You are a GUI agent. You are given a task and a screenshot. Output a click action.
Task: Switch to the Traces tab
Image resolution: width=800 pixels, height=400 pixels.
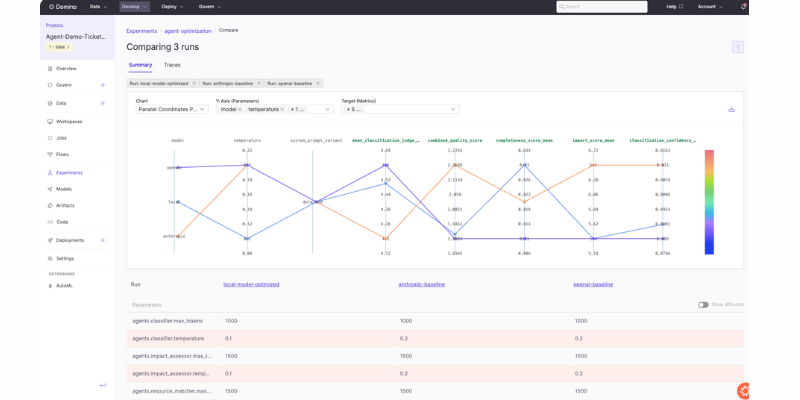tap(172, 64)
